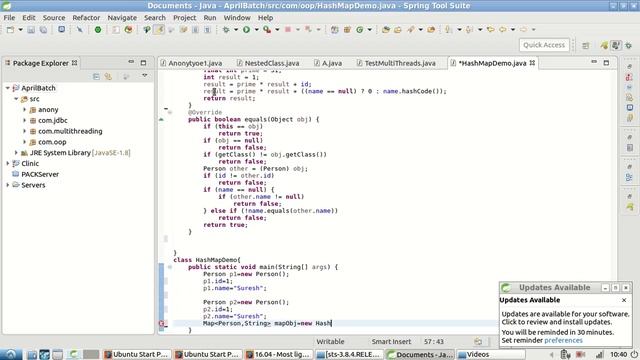This screenshot has height=360, width=640.
Task: Switch to NestedClass.java editor tab
Action: click(x=268, y=63)
